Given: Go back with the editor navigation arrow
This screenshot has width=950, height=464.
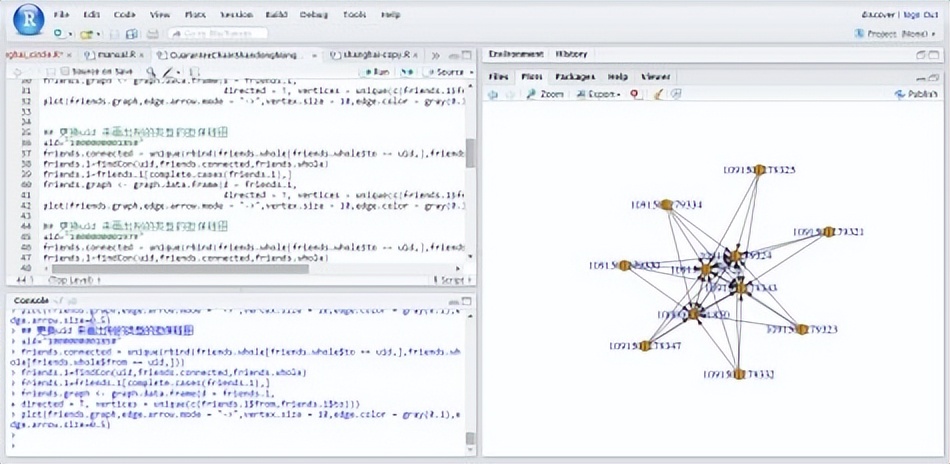Looking at the screenshot, I should pos(18,71).
